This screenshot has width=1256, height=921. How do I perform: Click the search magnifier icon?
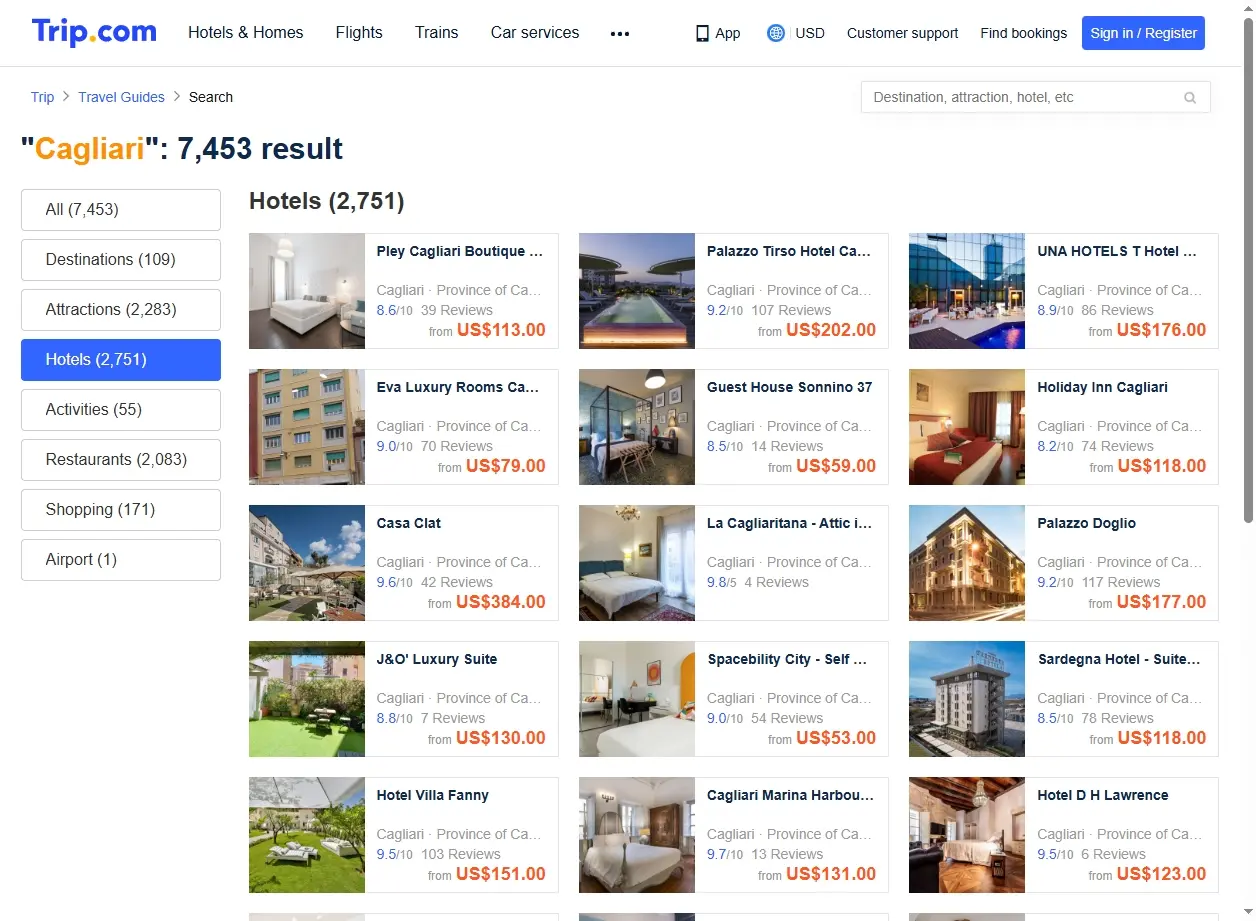1190,98
